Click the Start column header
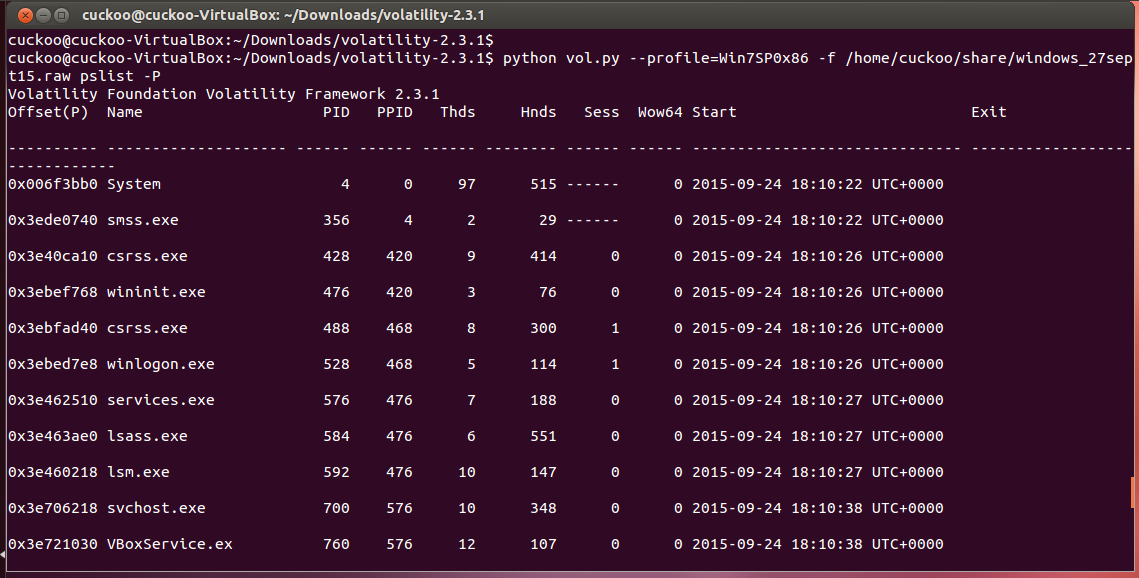 716,112
